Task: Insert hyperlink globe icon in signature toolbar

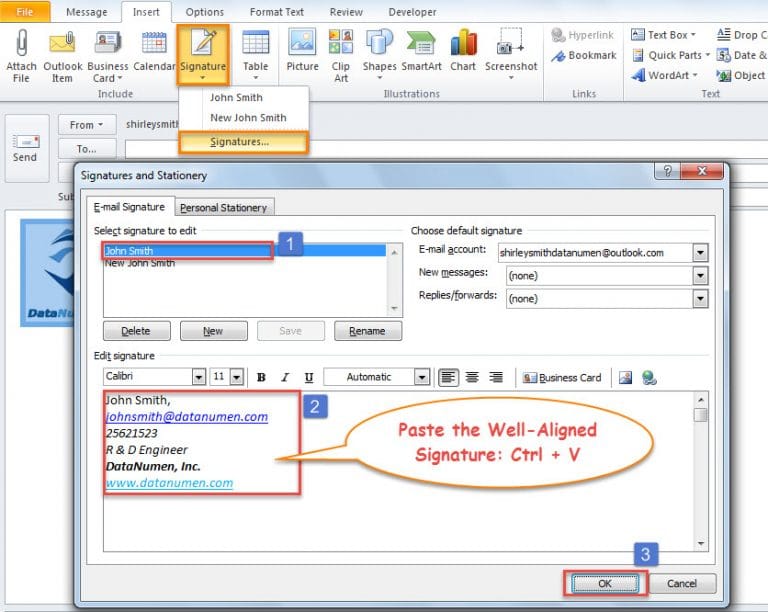Action: pos(649,377)
